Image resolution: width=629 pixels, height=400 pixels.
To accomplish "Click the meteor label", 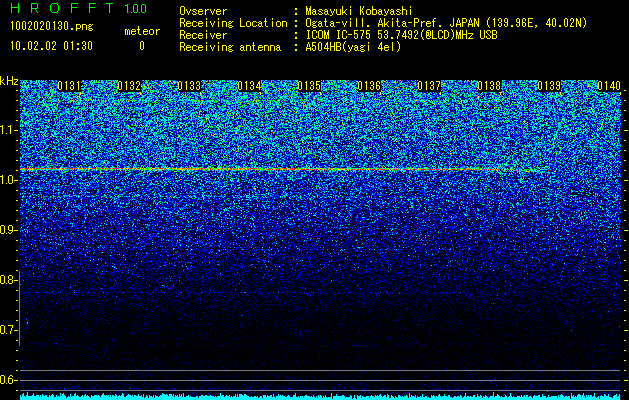I will click(x=142, y=31).
